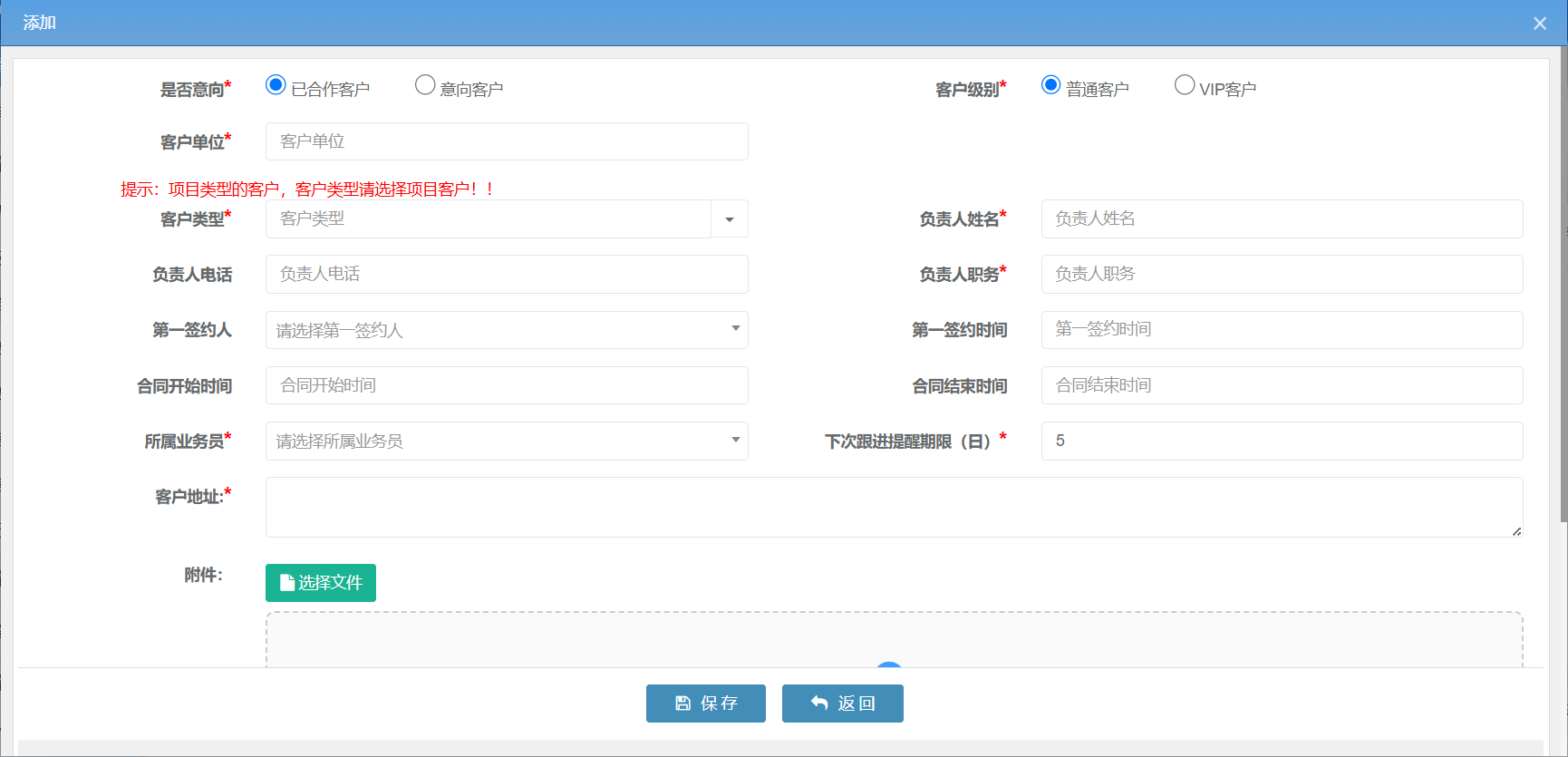Click the 负责人电话 input box

pos(507,275)
